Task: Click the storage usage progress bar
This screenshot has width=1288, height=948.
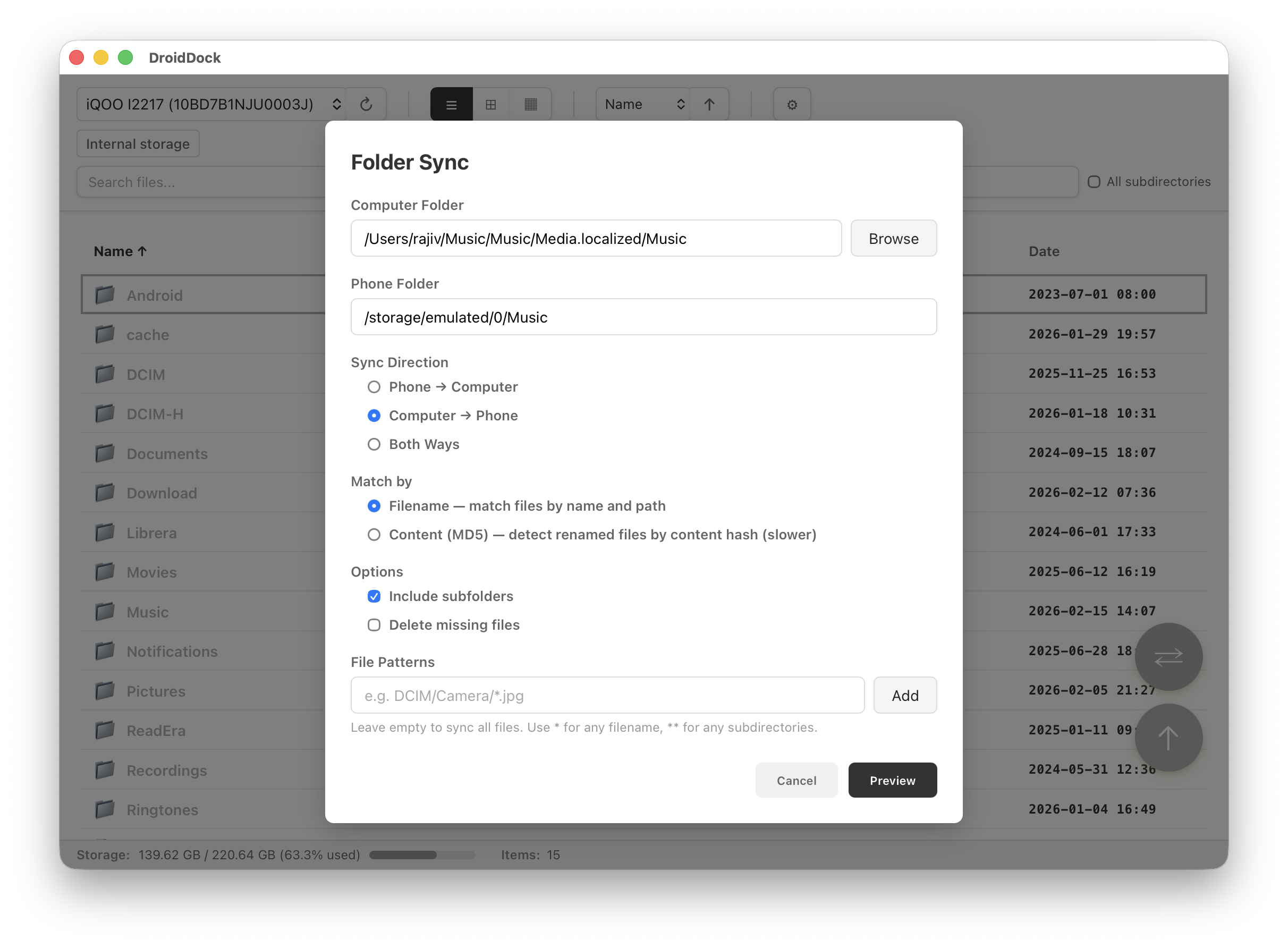Action: 422,854
